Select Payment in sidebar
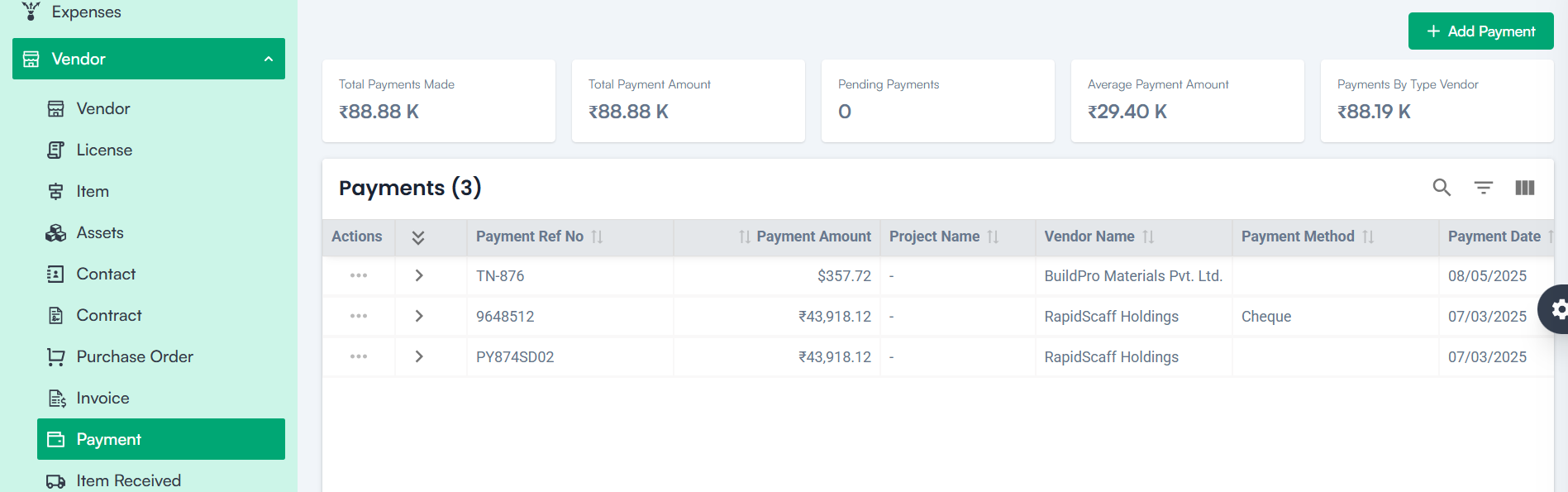 pos(161,439)
